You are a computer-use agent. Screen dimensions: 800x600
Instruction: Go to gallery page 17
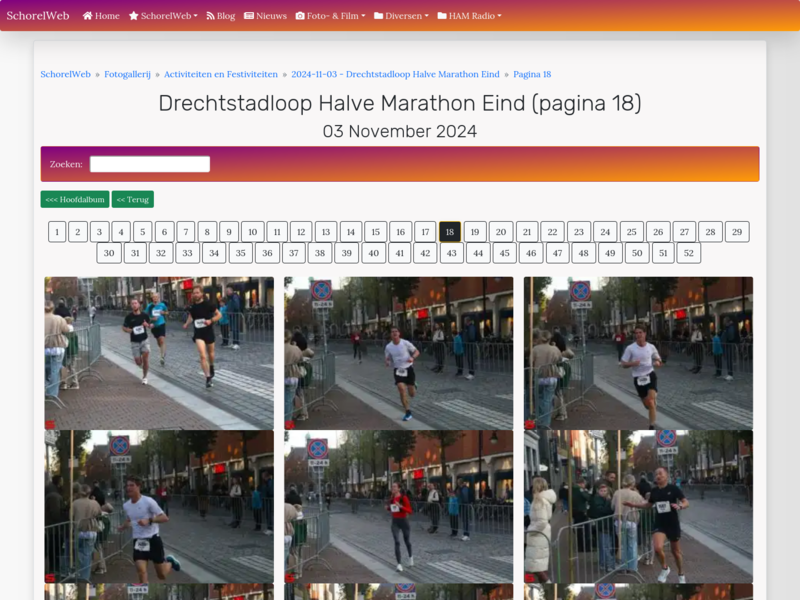pos(425,232)
